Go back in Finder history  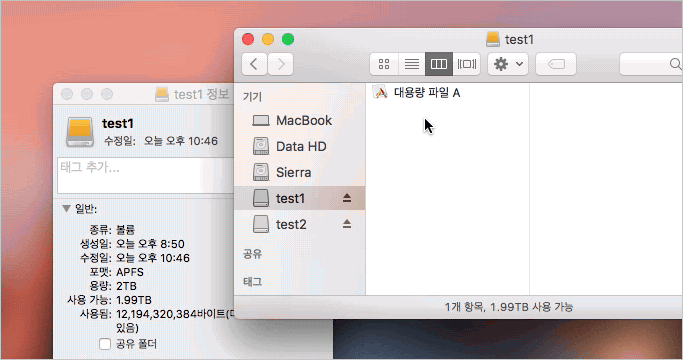[x=254, y=65]
